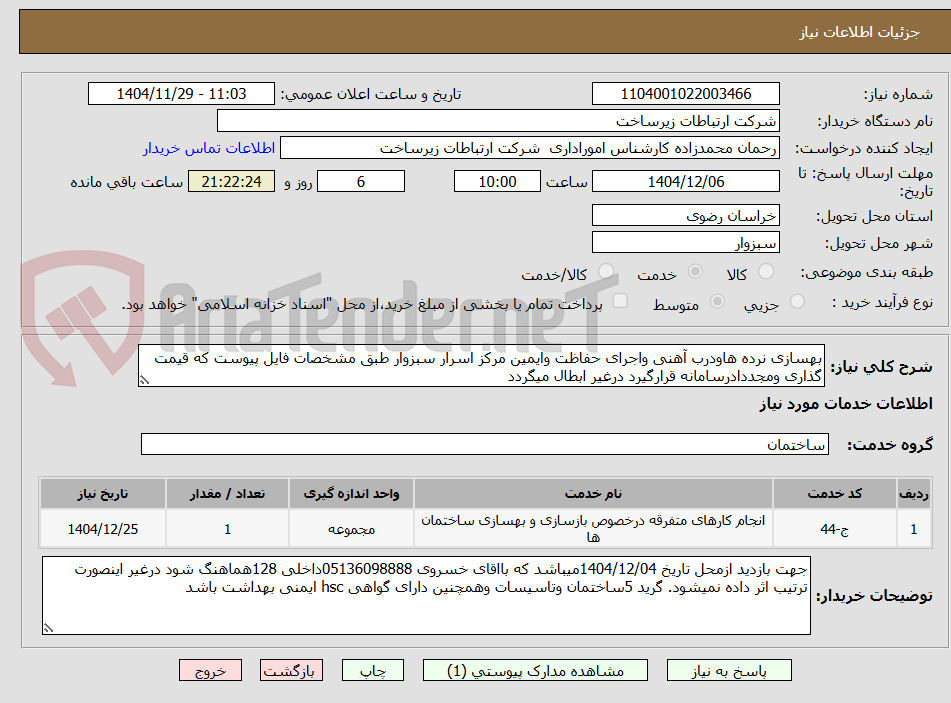Click the remaining time field 21:22:24
The image size is (951, 703).
pyautogui.click(x=231, y=181)
